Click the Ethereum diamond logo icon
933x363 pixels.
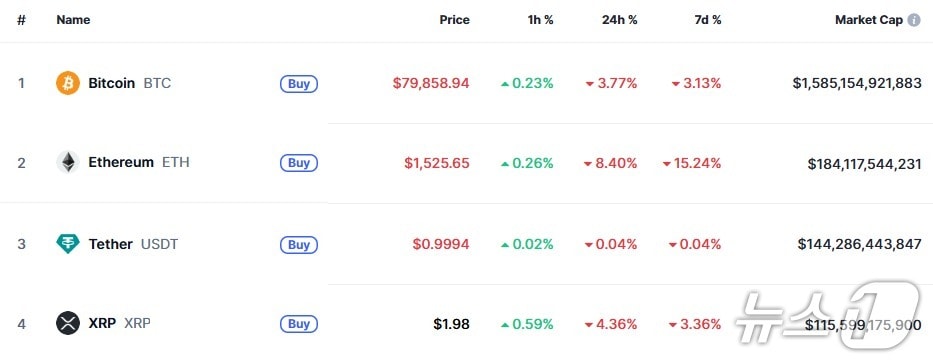point(68,162)
